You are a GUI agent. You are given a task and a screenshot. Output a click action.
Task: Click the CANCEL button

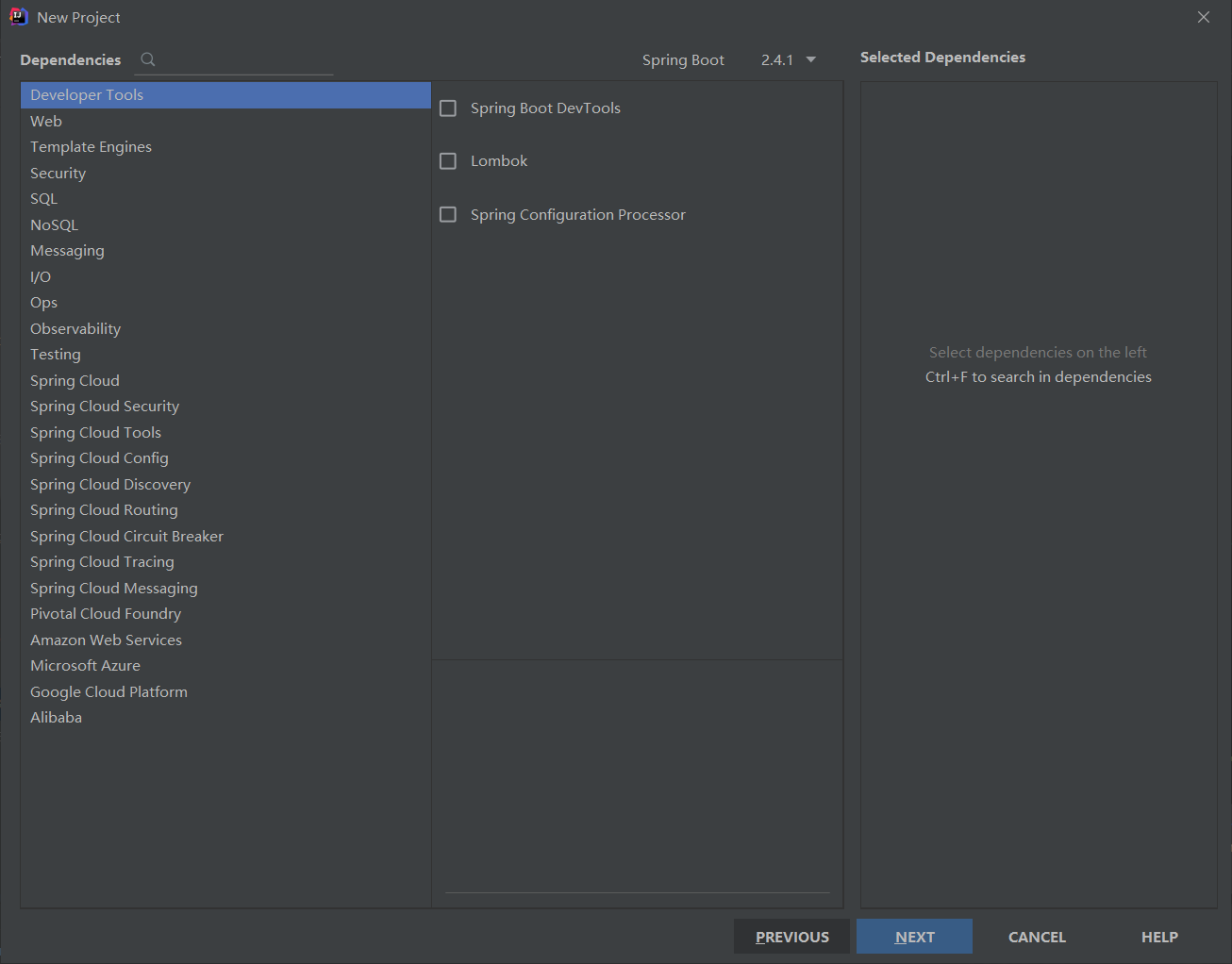click(x=1037, y=937)
